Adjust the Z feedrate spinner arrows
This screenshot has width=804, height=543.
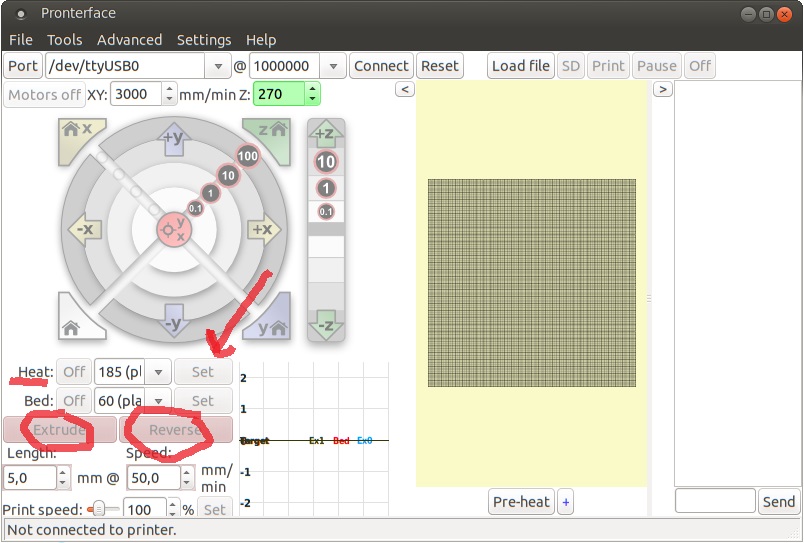312,94
